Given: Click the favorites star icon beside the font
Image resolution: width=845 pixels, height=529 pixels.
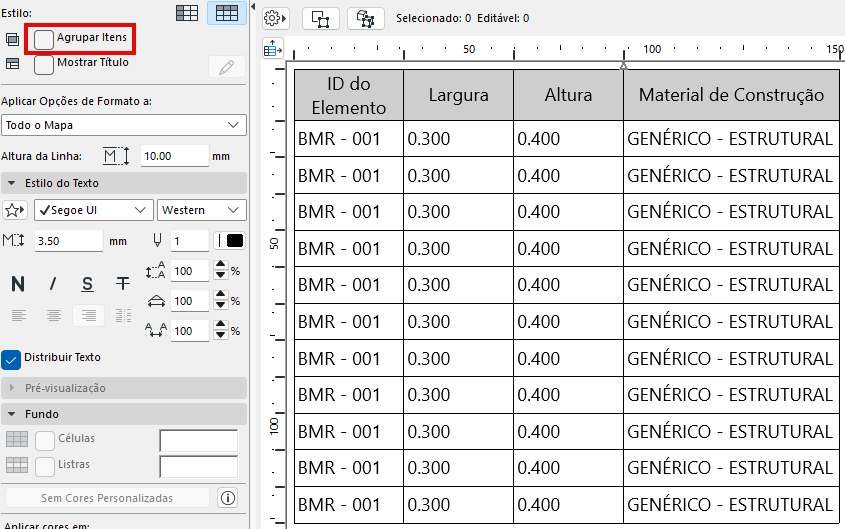Looking at the screenshot, I should pyautogui.click(x=15, y=210).
